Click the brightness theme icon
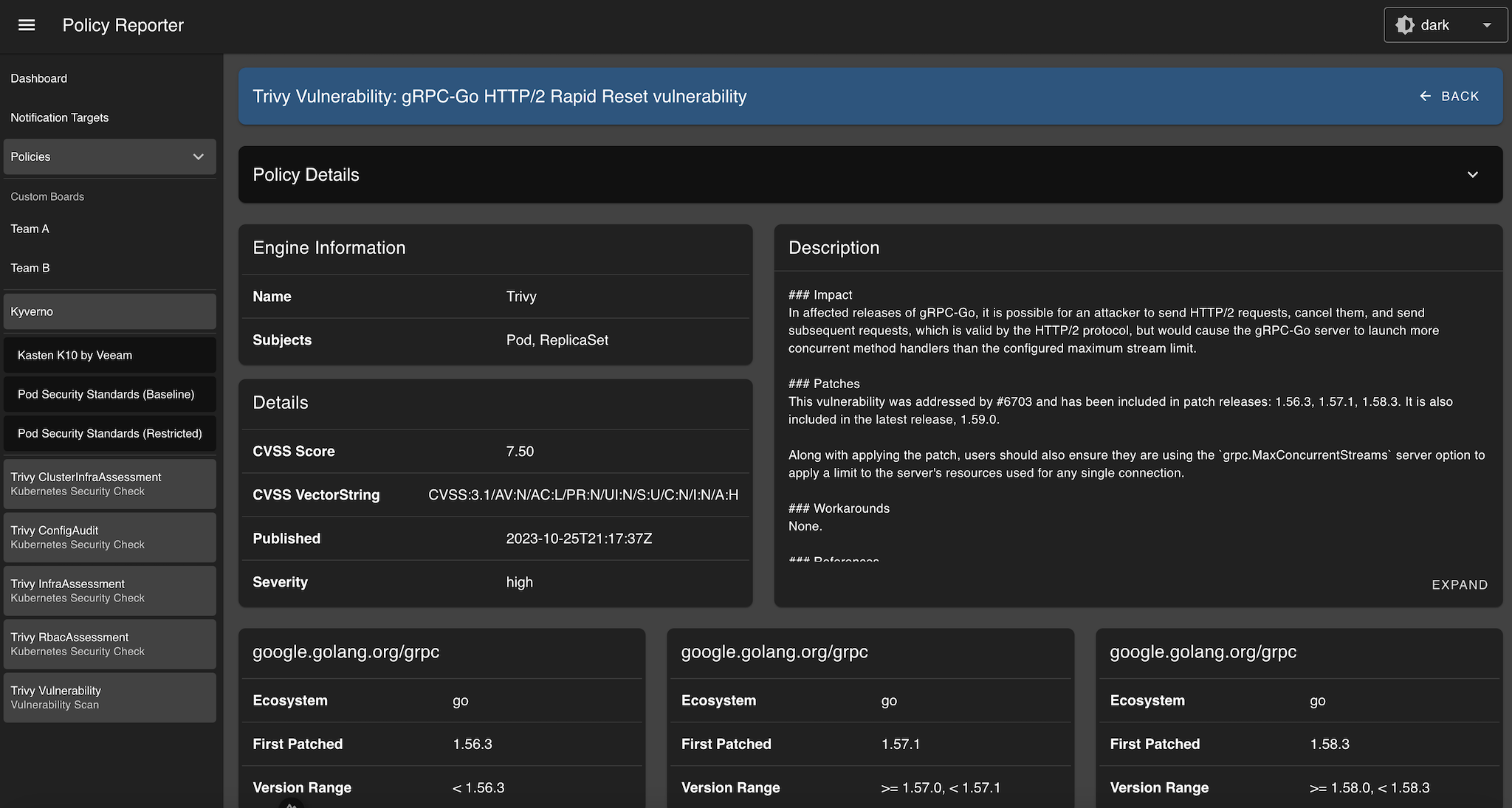Viewport: 1512px width, 808px height. coord(1404,25)
